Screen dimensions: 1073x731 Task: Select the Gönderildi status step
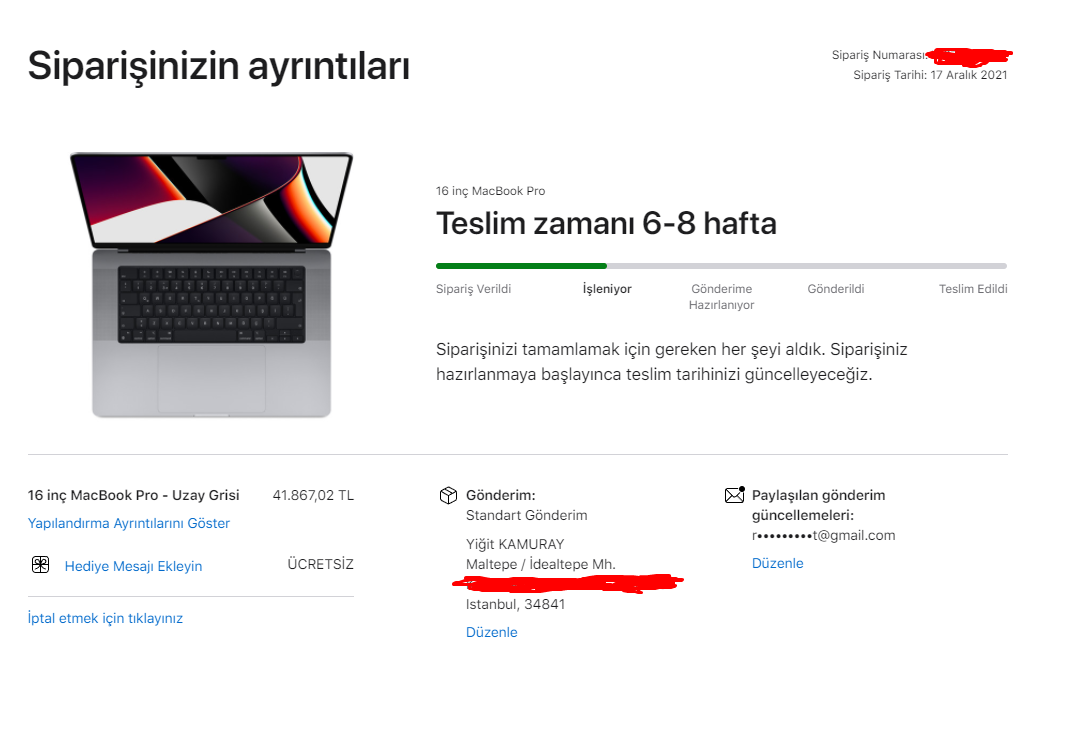(x=836, y=289)
